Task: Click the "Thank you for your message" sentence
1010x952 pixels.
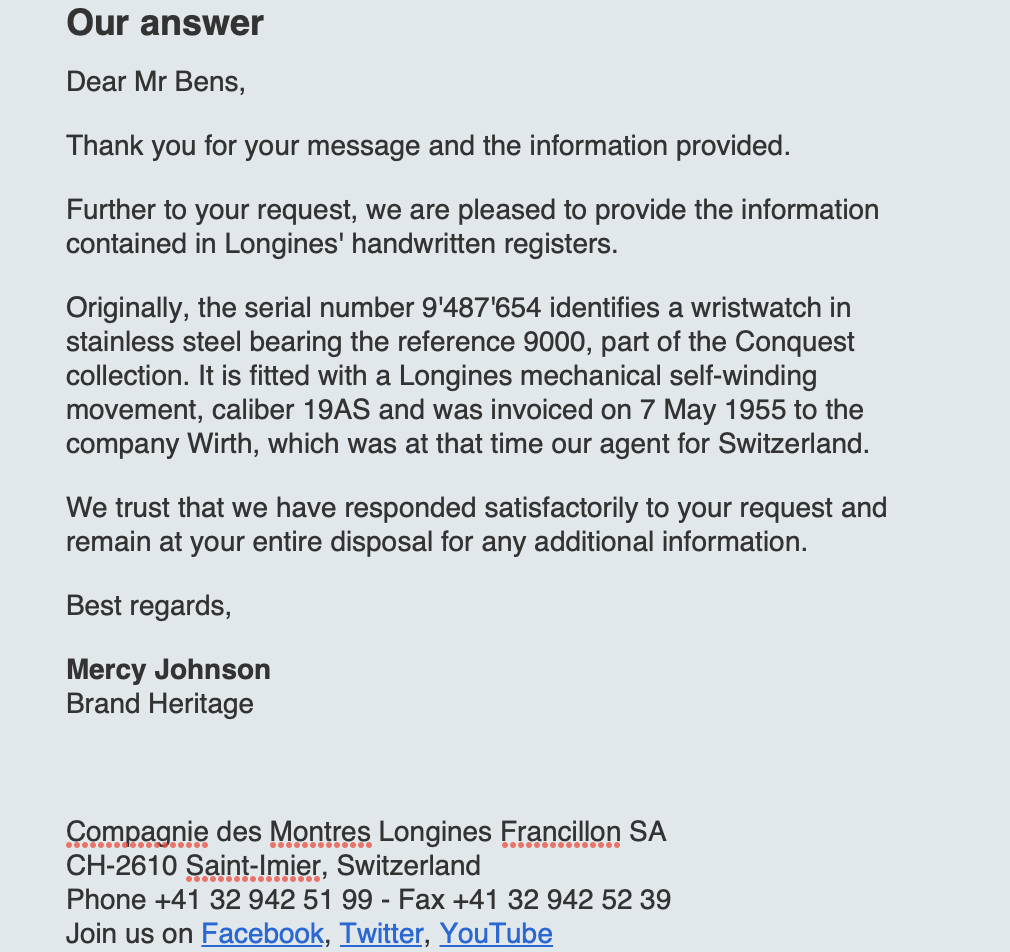Action: point(428,146)
